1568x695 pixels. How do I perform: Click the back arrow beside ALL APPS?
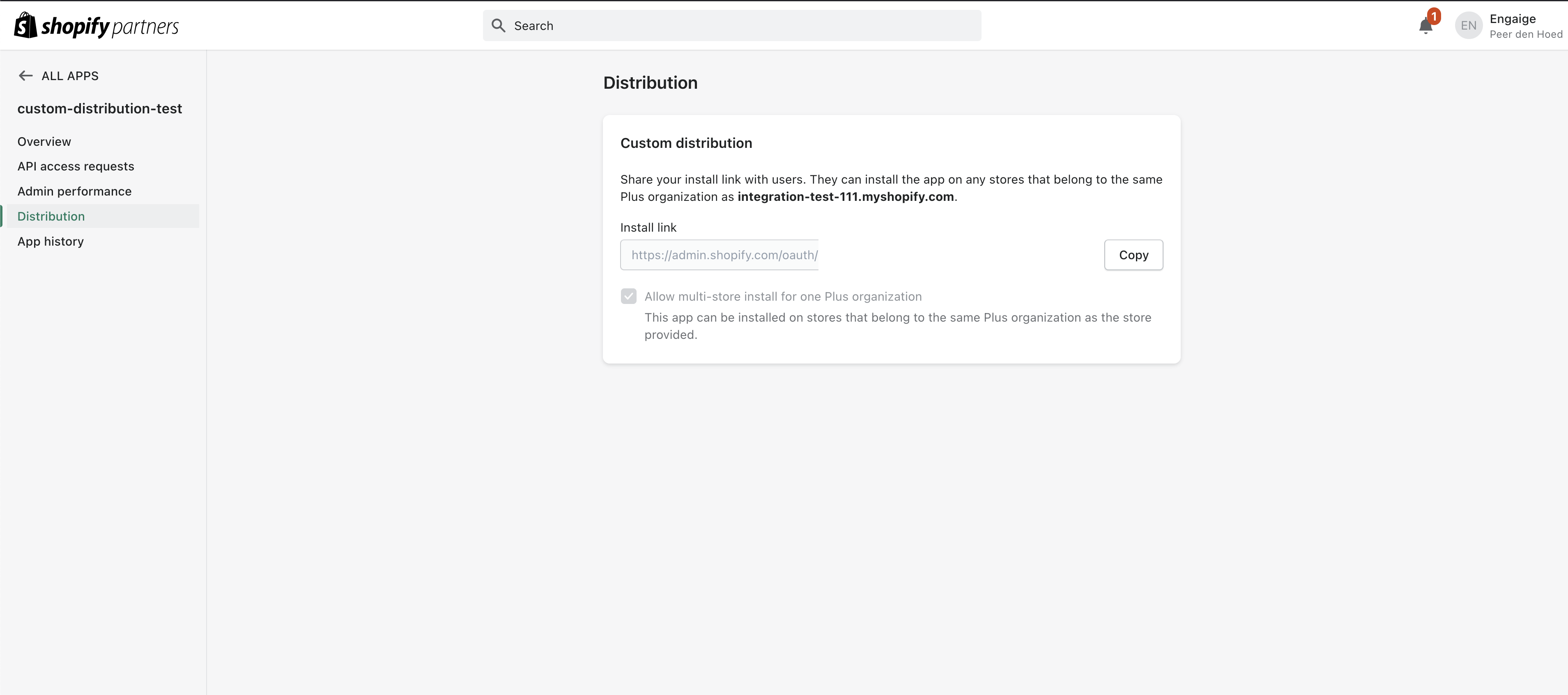(x=25, y=76)
